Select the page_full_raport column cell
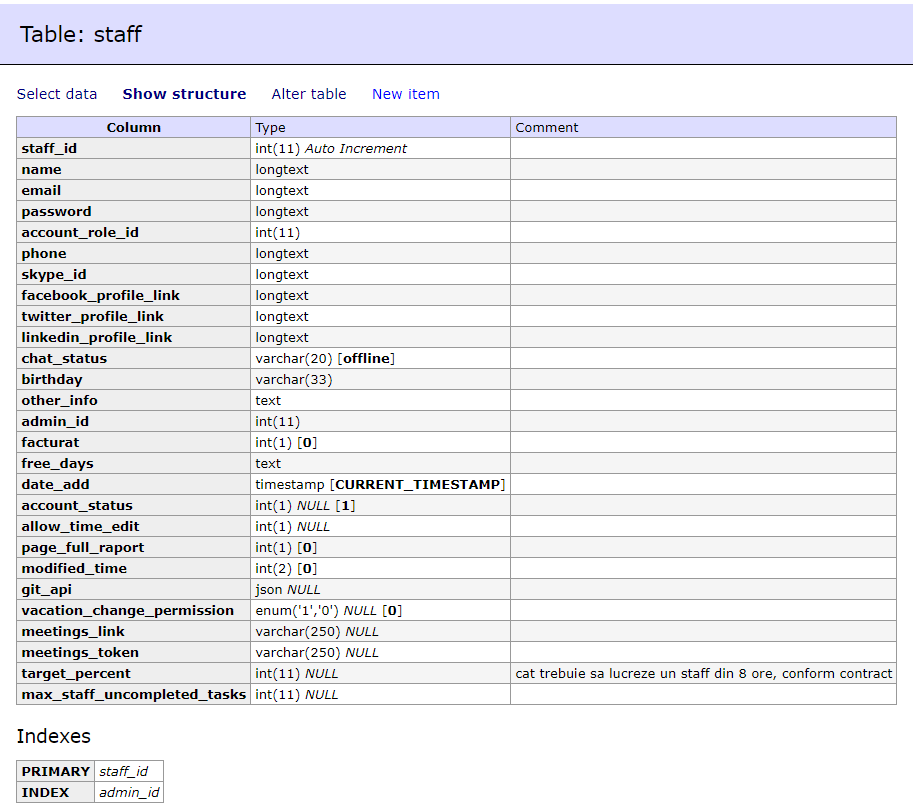The image size is (913, 809). (133, 547)
